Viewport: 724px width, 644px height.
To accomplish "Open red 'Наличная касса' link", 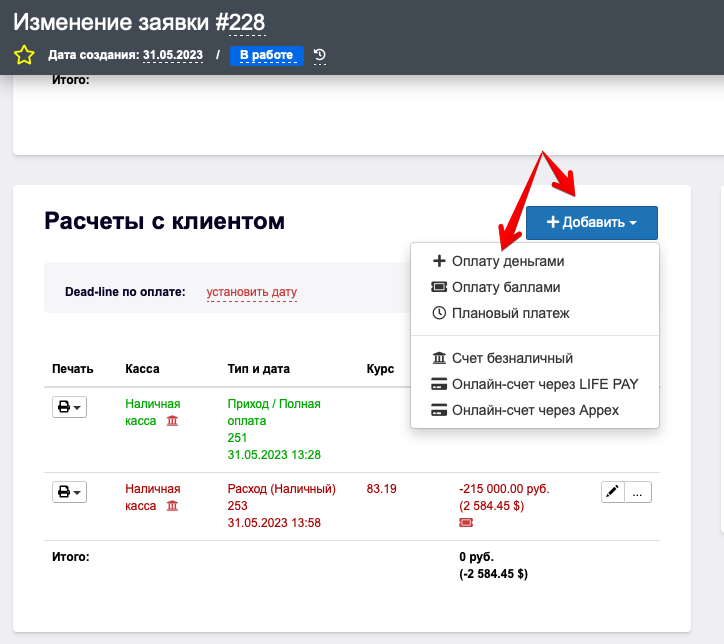I will [153, 497].
